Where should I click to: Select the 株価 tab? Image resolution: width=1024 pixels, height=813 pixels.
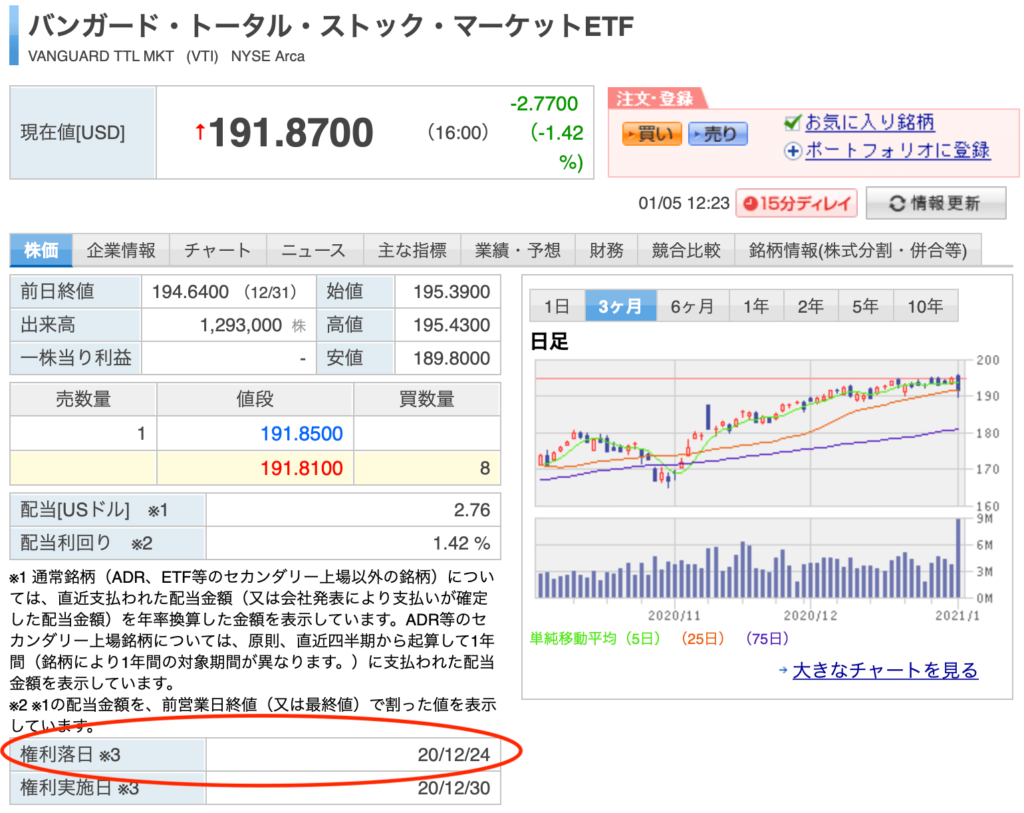[41, 250]
